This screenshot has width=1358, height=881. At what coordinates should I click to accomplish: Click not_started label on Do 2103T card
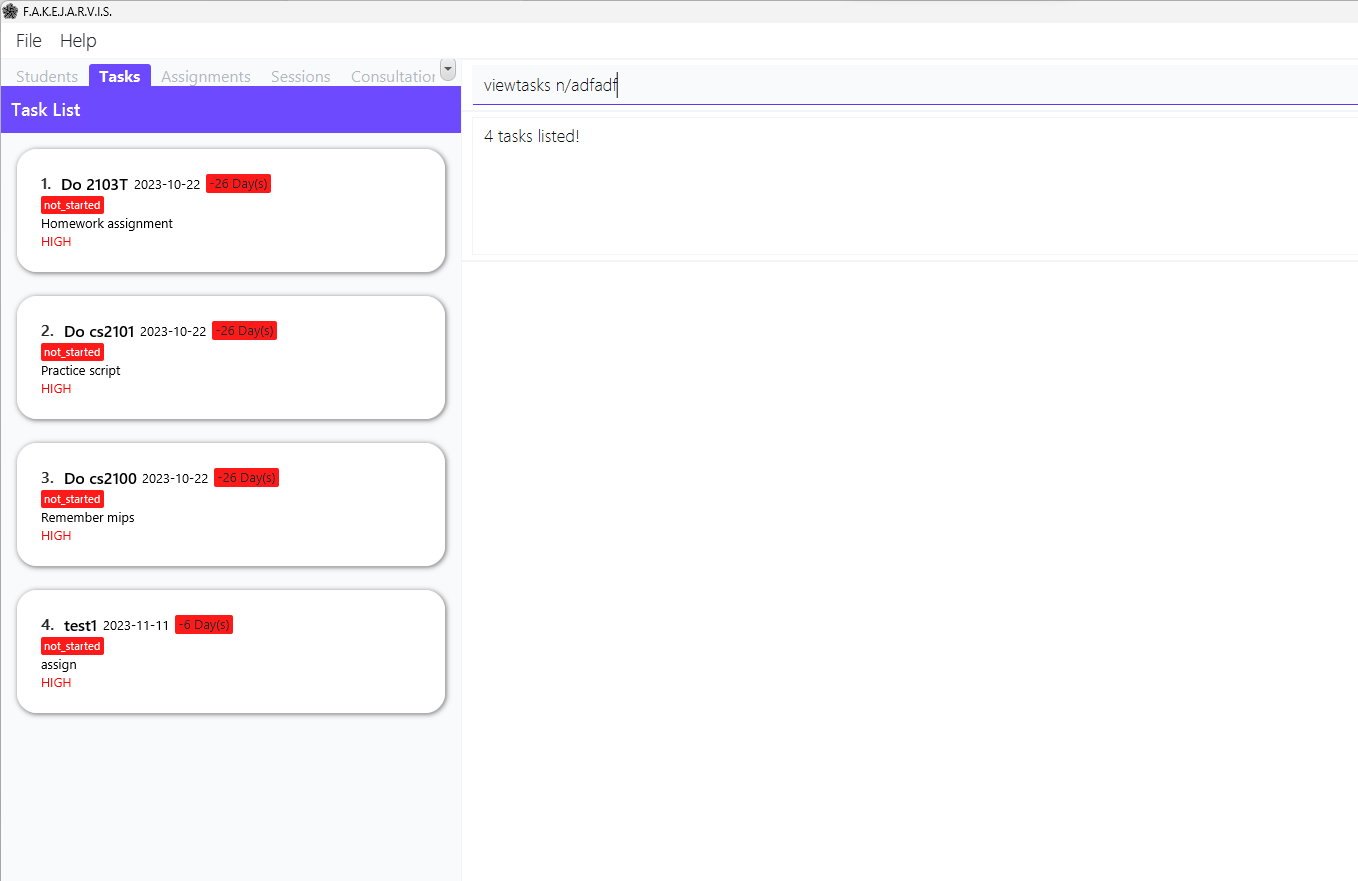click(x=72, y=205)
